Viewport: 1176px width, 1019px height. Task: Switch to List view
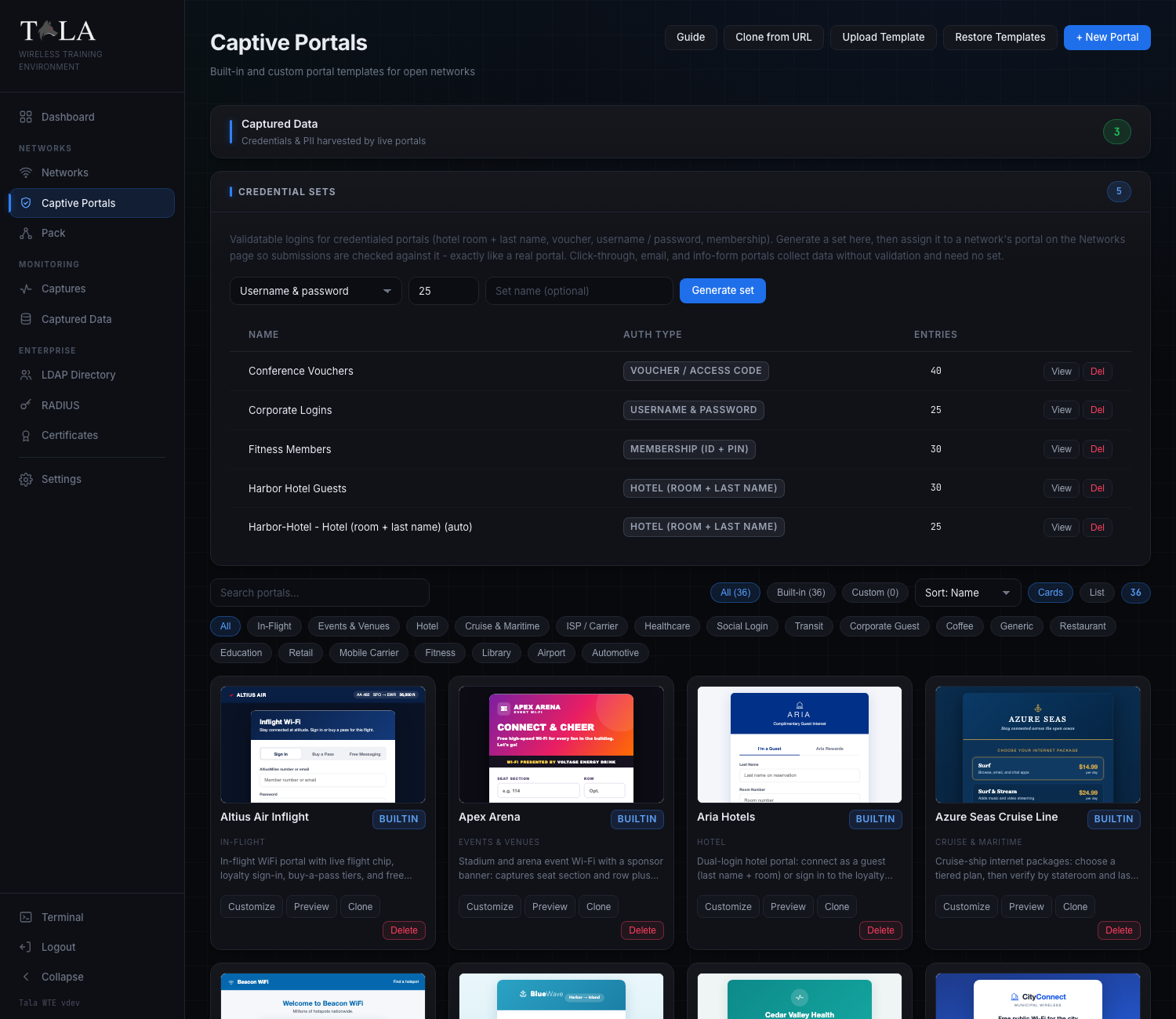pos(1097,593)
